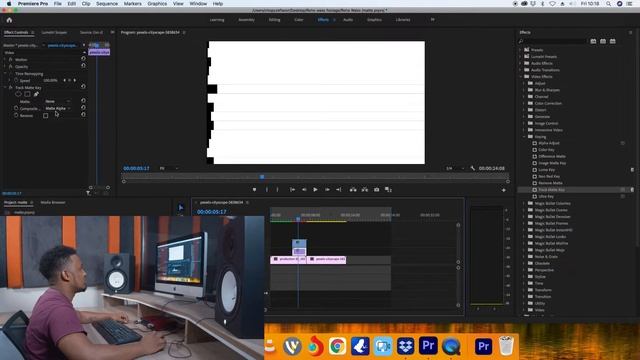The height and width of the screenshot is (360, 640).
Task: Select the ellipse mask tool under Track Matte Key
Action: click(18, 94)
